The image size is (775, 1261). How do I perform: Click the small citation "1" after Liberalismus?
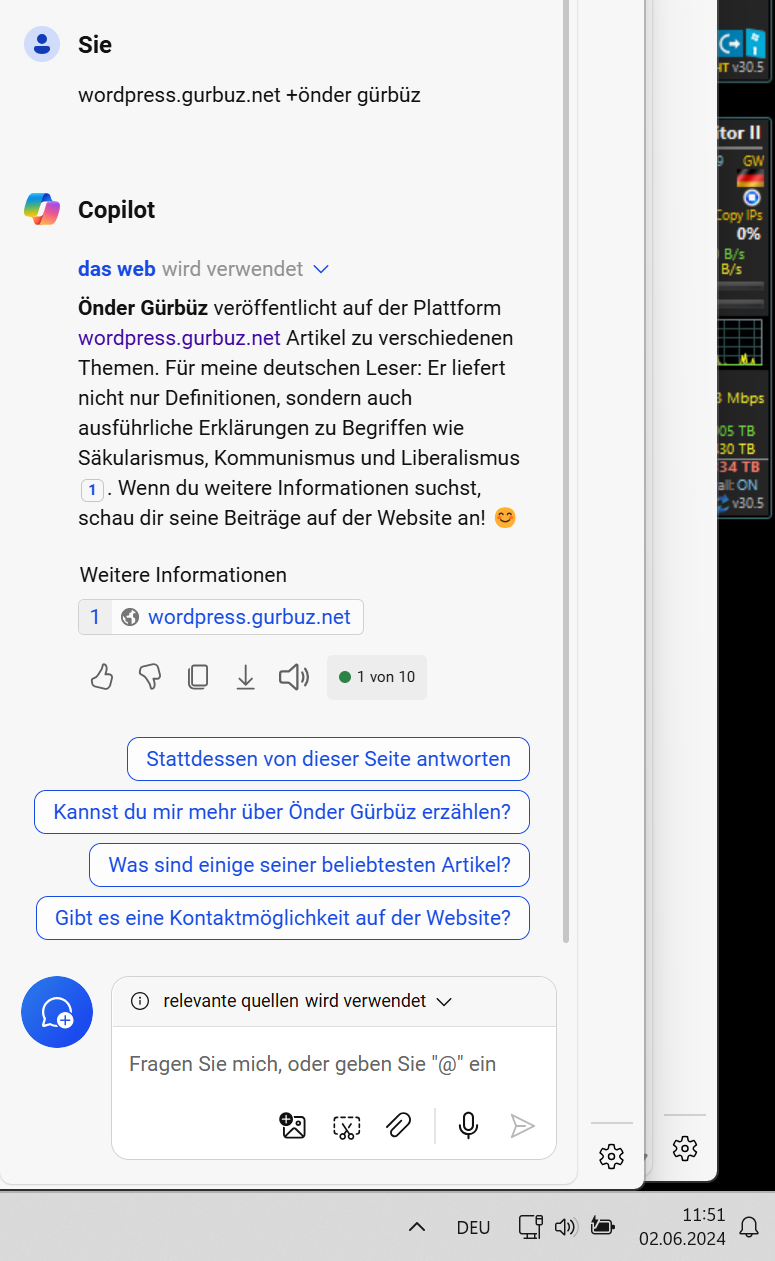pos(92,490)
